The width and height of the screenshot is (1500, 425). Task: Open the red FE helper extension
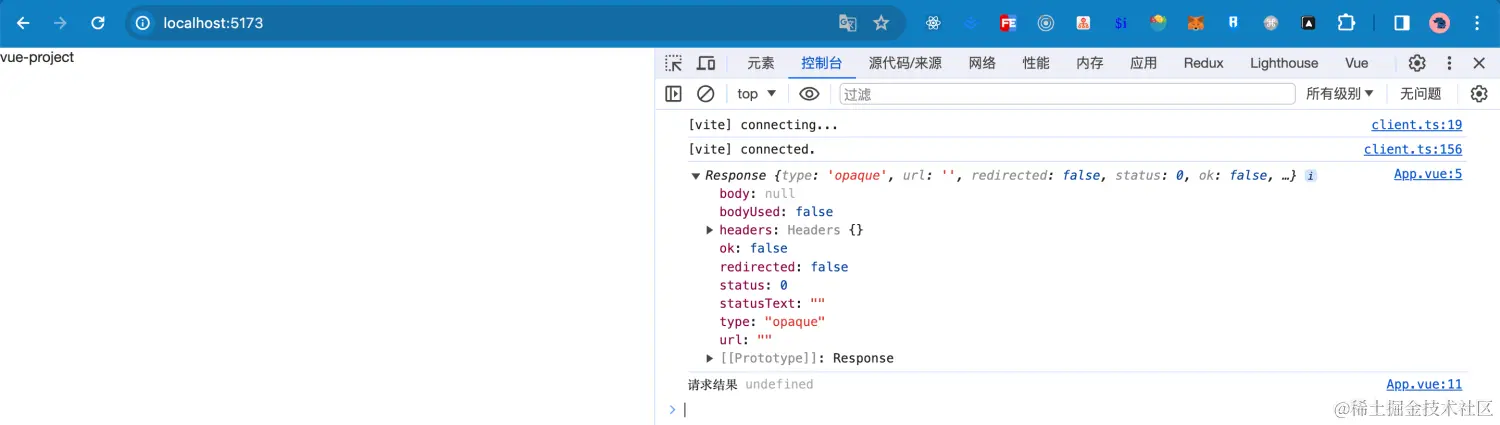pyautogui.click(x=1008, y=23)
